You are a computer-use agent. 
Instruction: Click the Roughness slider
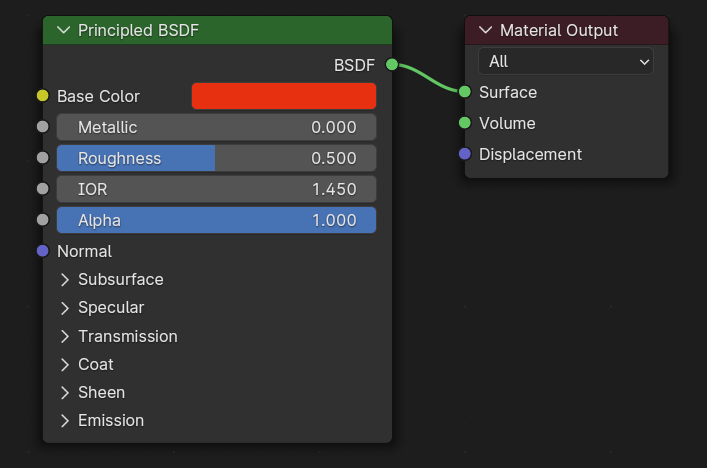point(216,158)
